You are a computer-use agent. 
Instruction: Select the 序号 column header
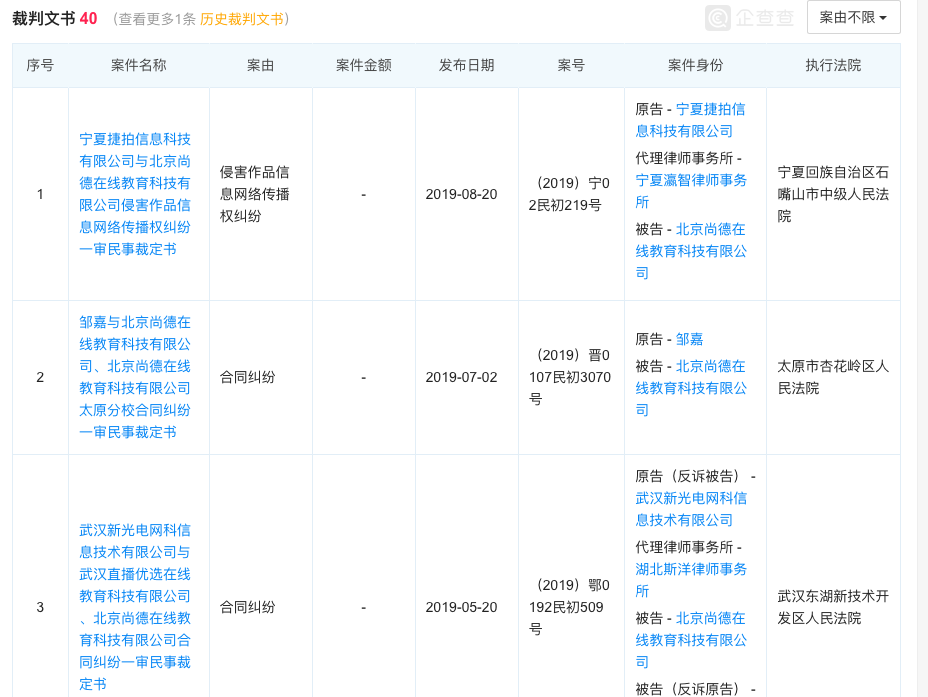click(x=40, y=65)
